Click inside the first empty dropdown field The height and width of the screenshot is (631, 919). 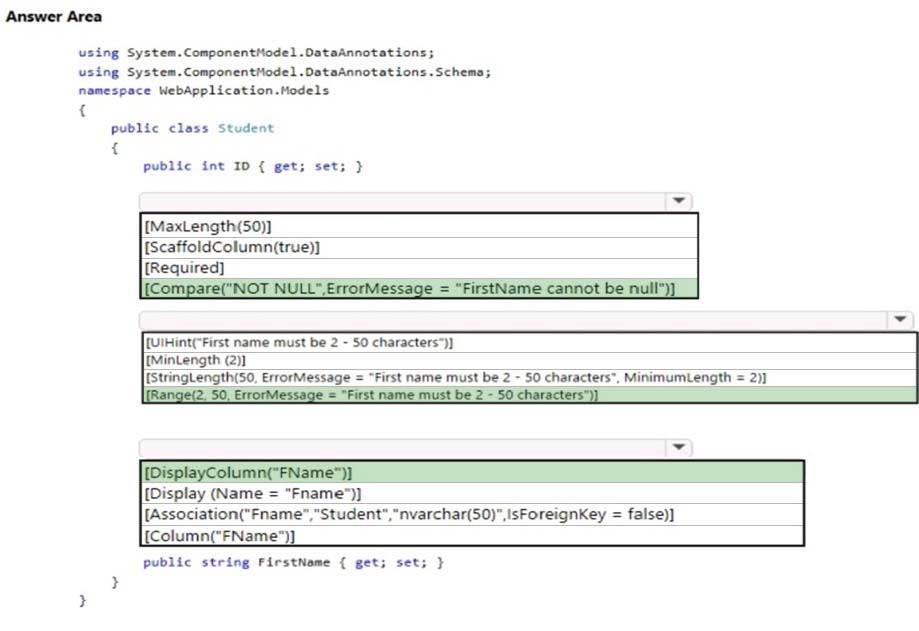[x=402, y=201]
